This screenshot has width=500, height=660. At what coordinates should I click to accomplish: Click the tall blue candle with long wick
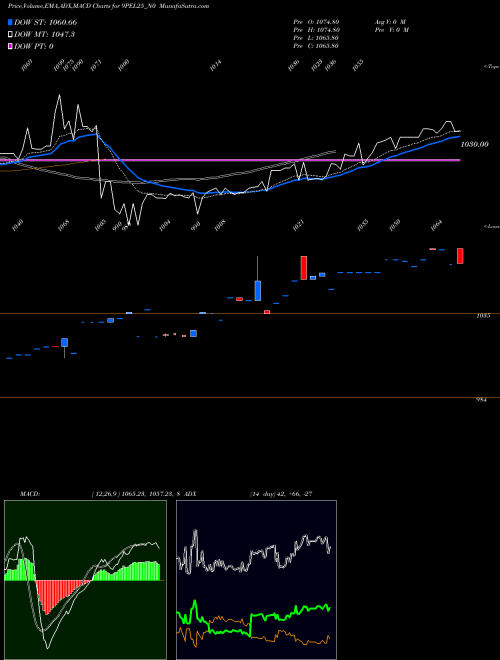[x=258, y=290]
